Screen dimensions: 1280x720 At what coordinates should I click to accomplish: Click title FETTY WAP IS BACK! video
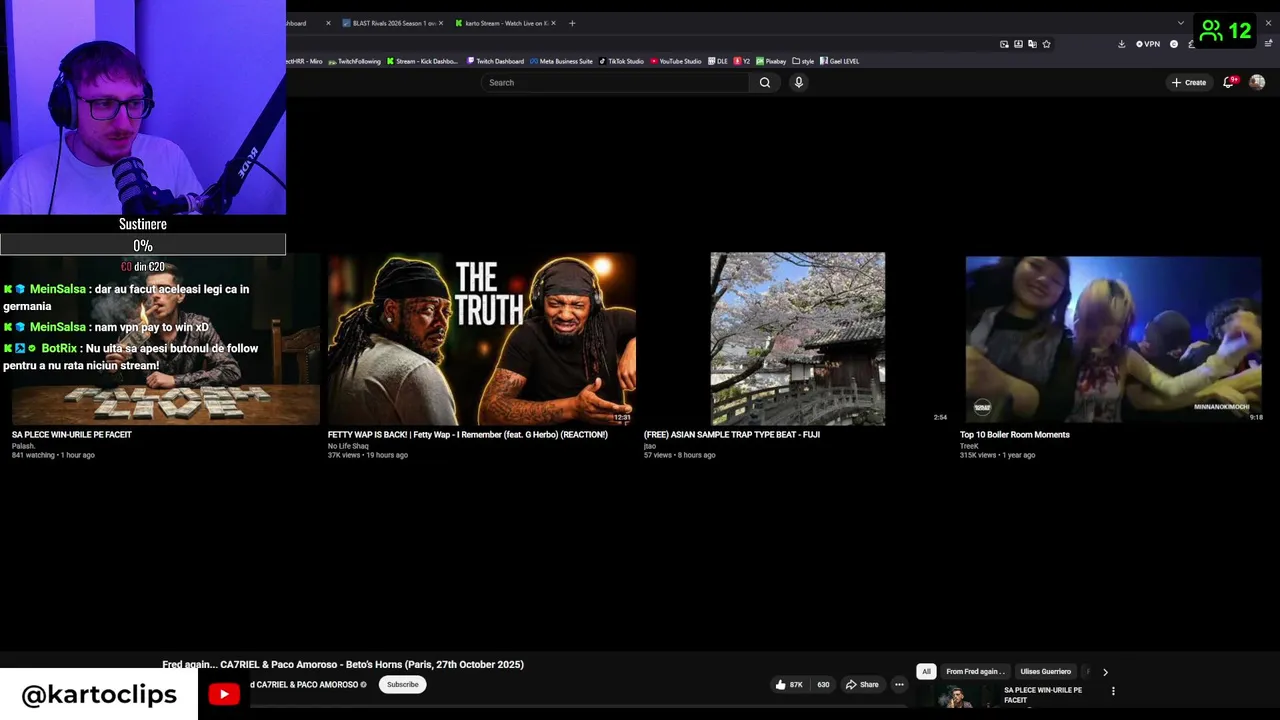click(467, 435)
